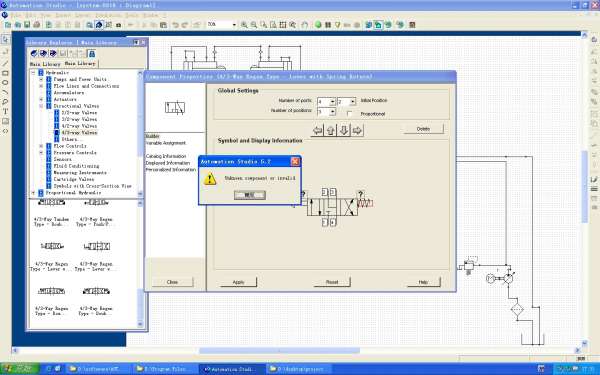Viewport: 600px width, 375px height.
Task: Select 4/2-way Valves in library tree
Action: click(79, 126)
